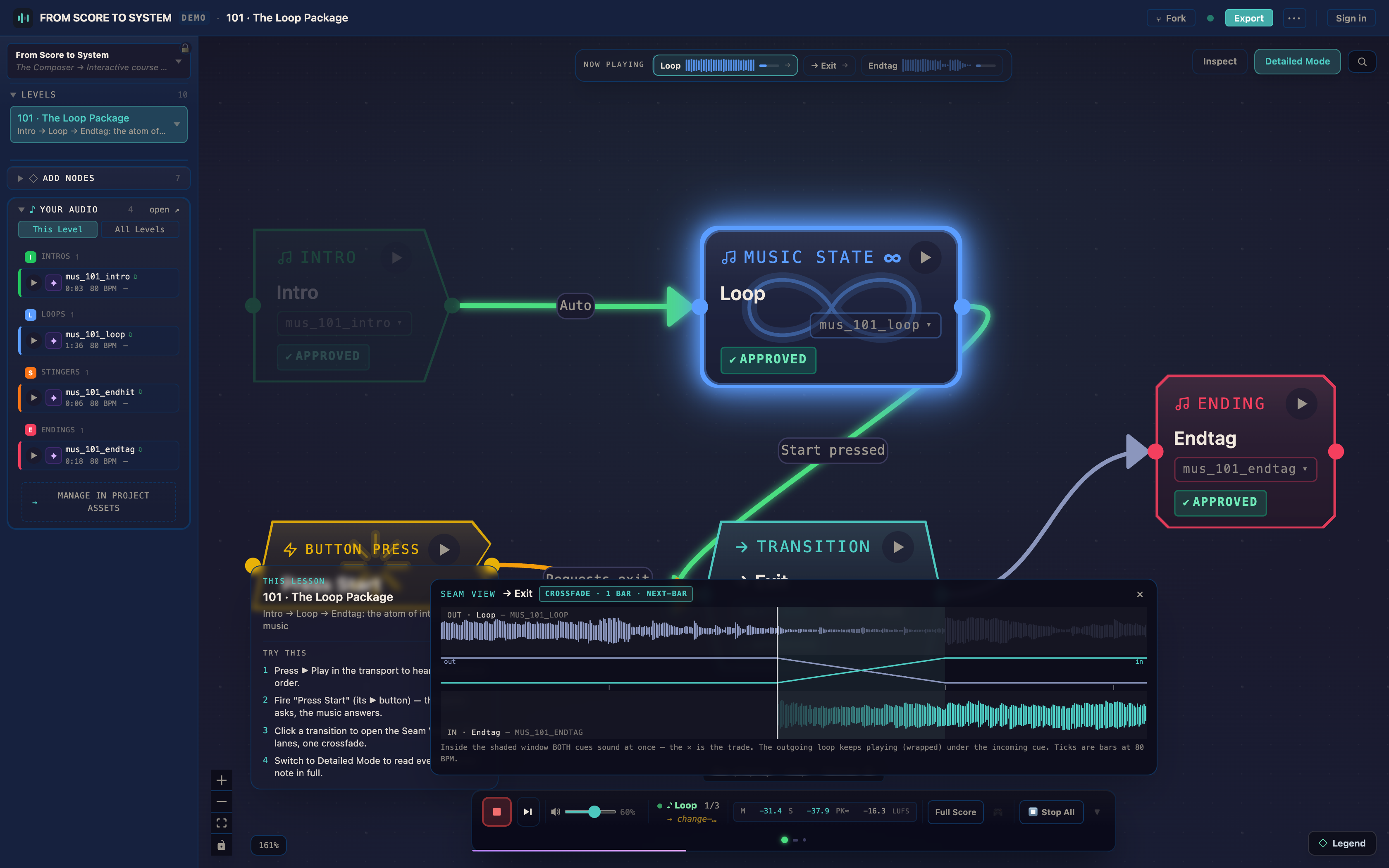Preview mus_101_endhit audio clip
Viewport: 1389px width, 868px height.
click(34, 398)
